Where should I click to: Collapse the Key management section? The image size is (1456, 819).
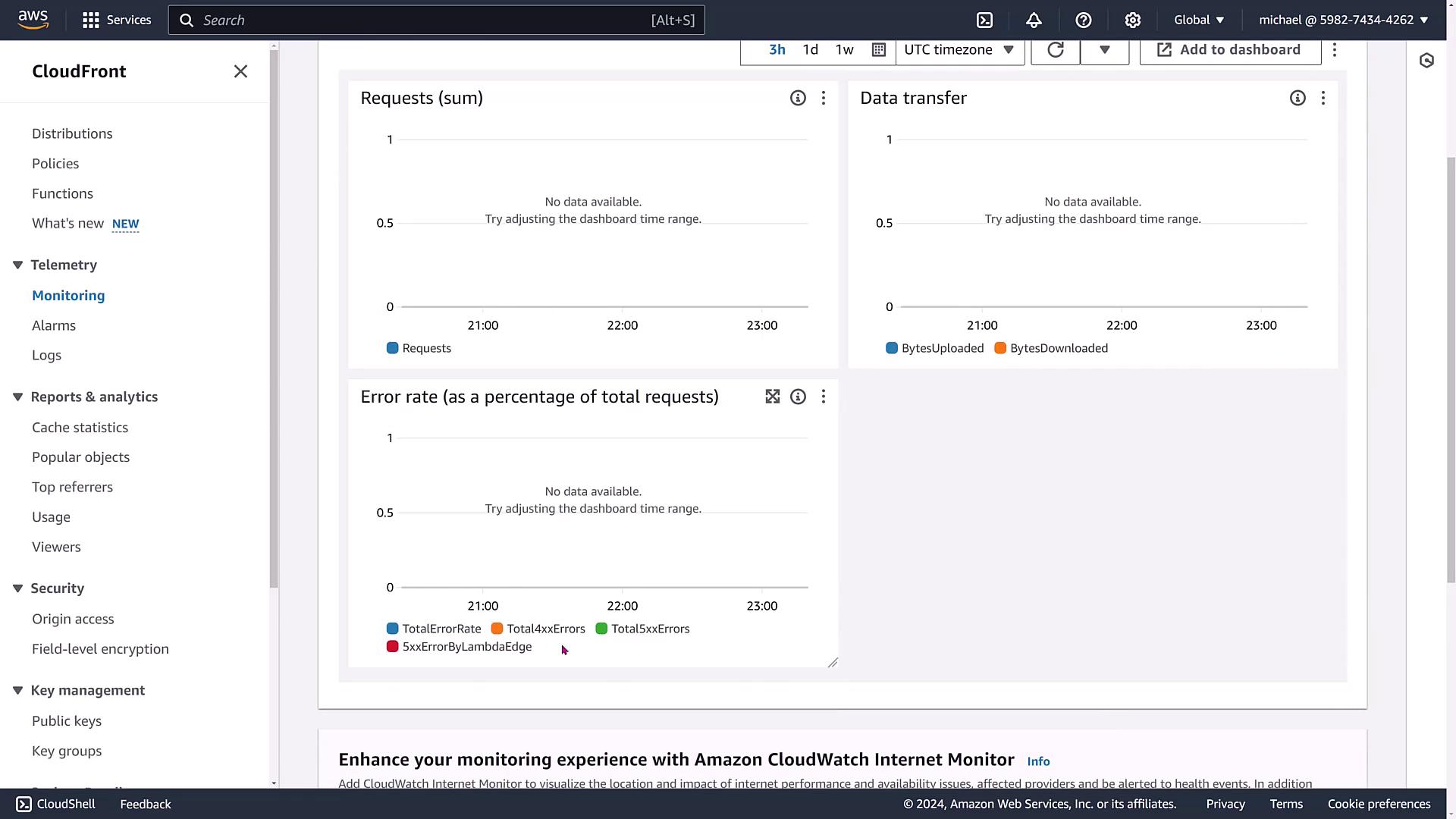tap(18, 690)
